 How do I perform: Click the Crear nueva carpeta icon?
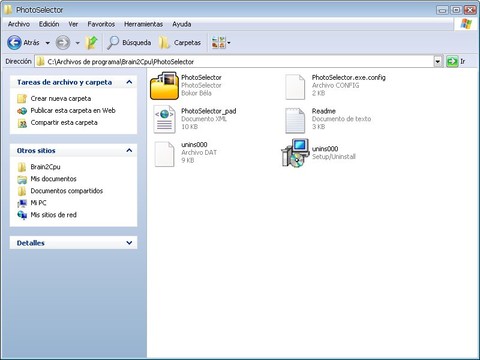[22, 99]
